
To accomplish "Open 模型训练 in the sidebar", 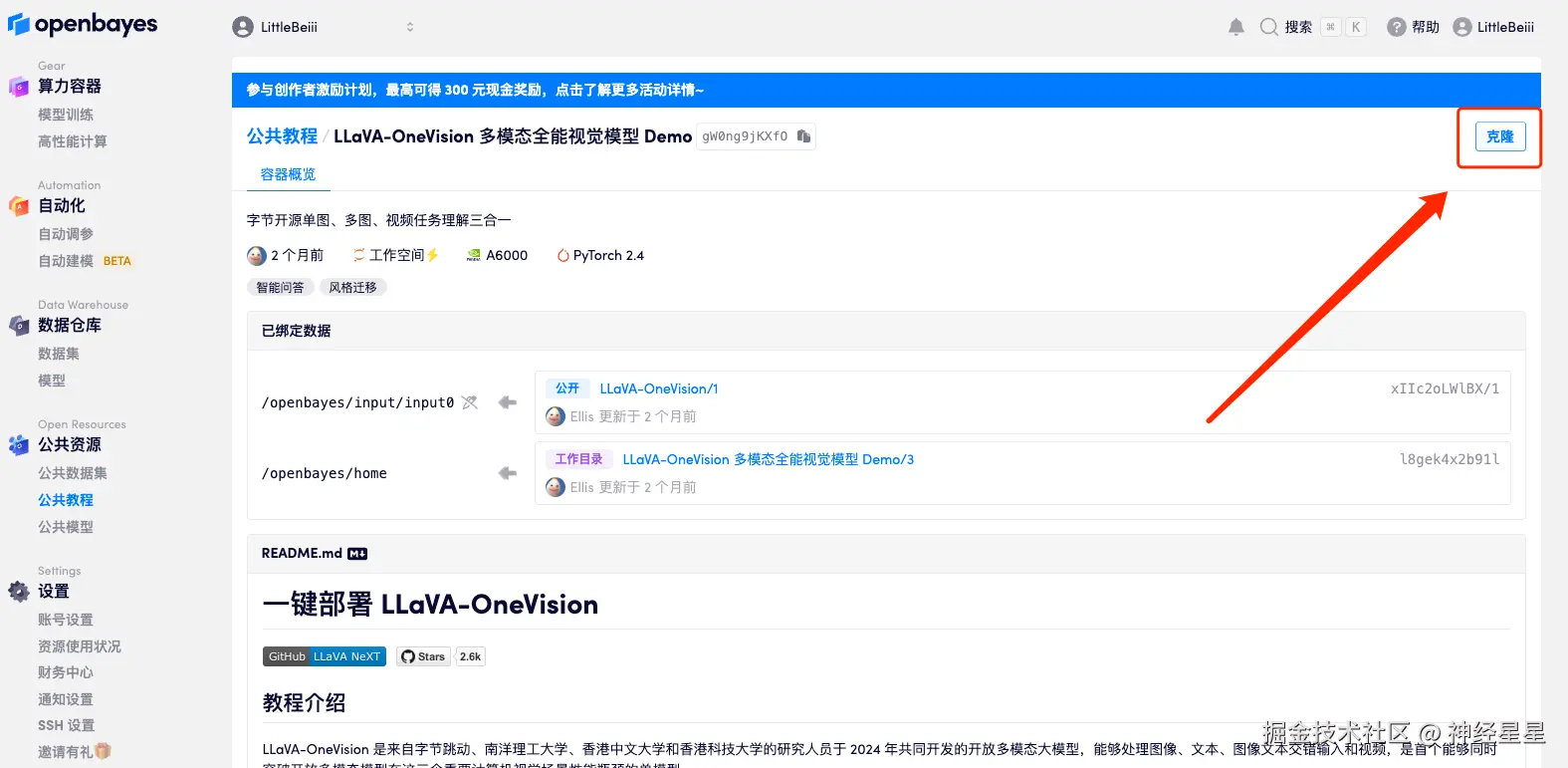I will coord(66,115).
